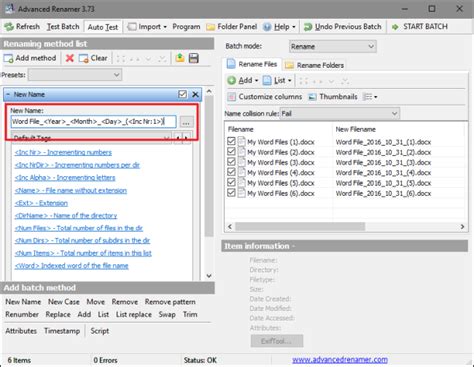Toggle the New Name method enabled checkbox
Screen dimensions: 474x367
click(182, 94)
